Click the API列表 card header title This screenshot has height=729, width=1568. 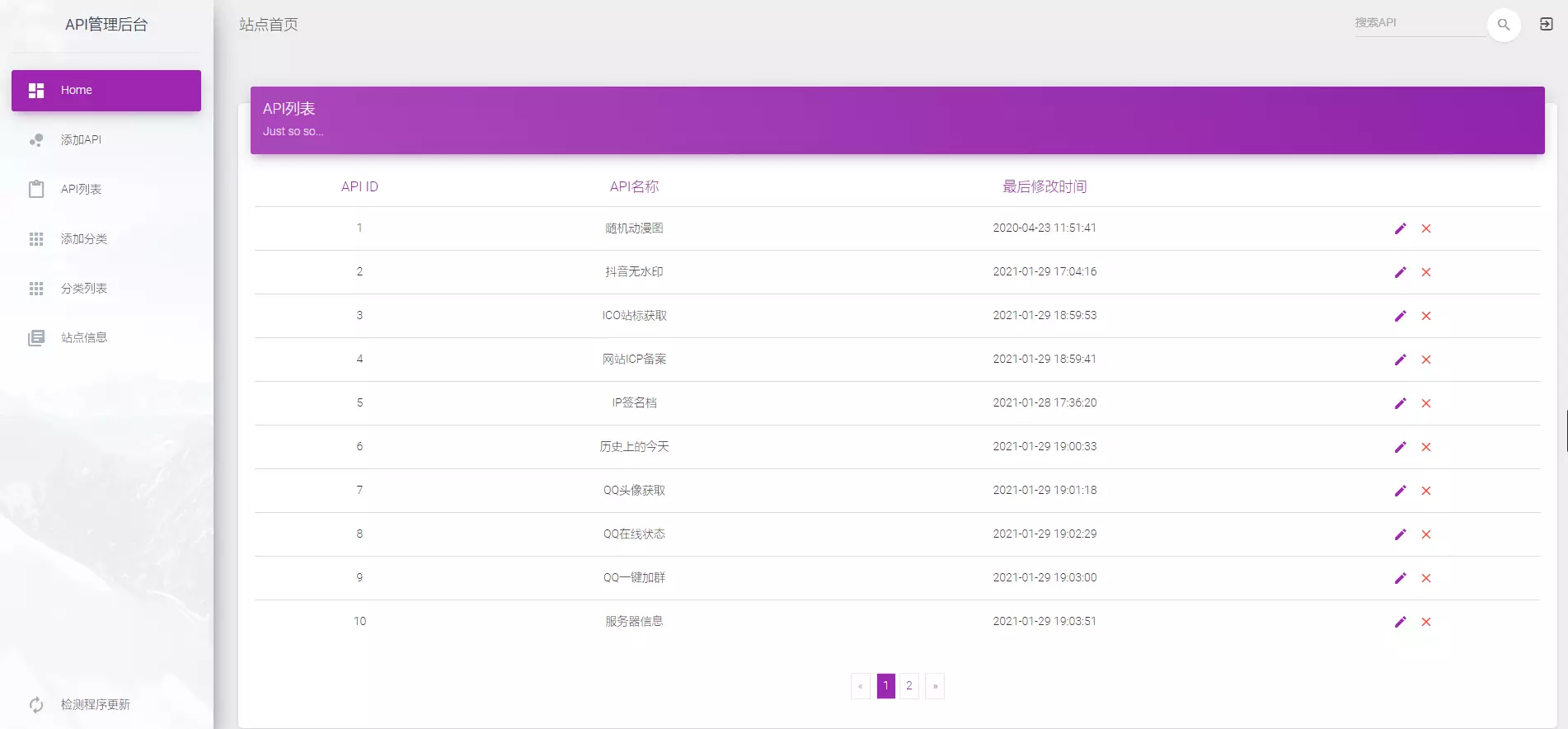[289, 109]
